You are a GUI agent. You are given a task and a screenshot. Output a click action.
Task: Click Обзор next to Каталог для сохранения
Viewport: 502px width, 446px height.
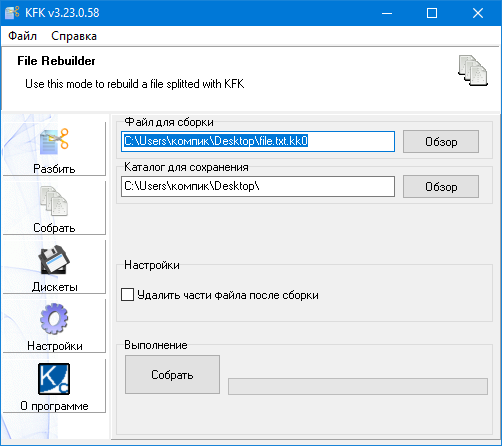(441, 187)
